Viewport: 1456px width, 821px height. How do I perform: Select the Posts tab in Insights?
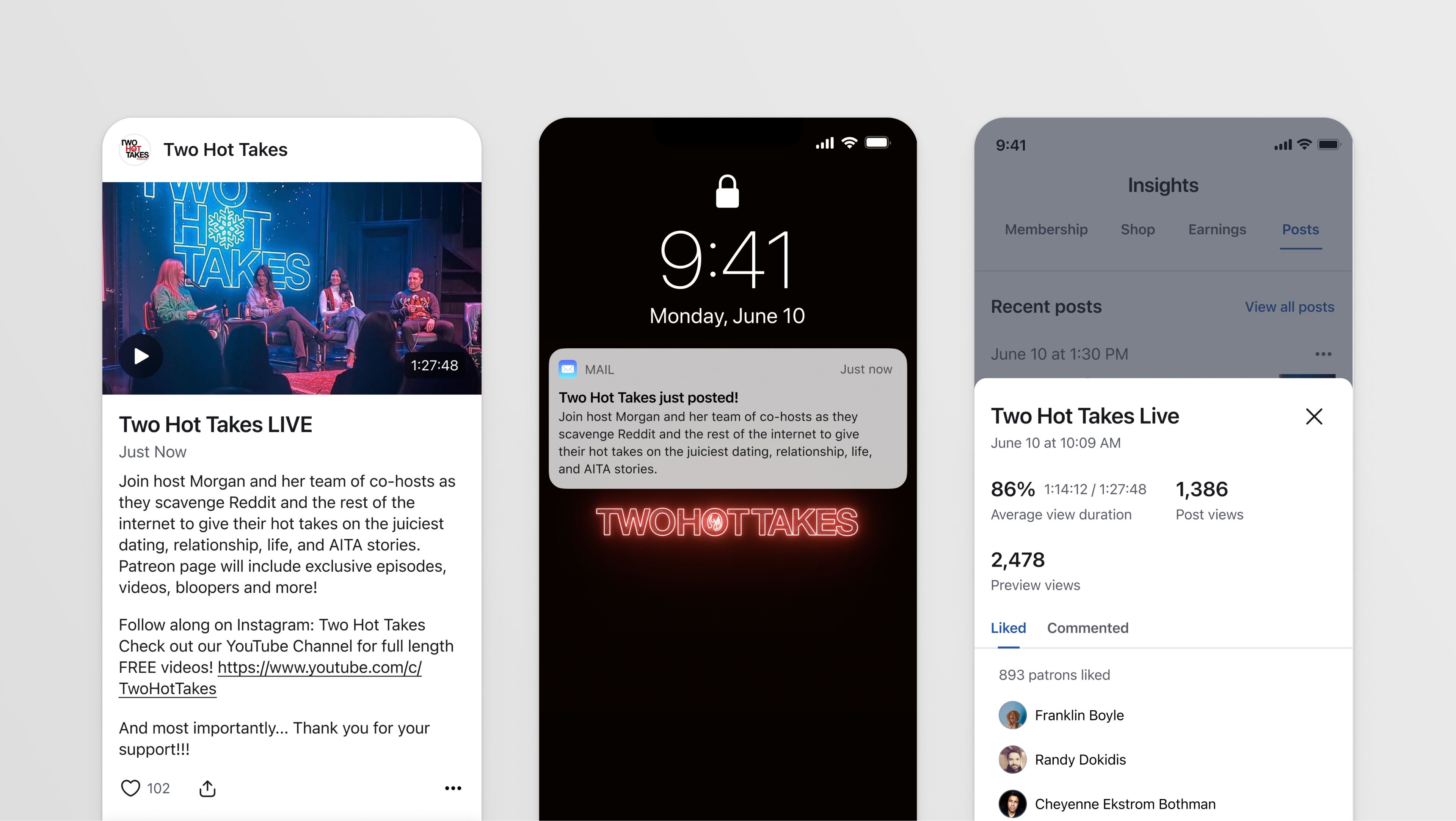tap(1301, 229)
